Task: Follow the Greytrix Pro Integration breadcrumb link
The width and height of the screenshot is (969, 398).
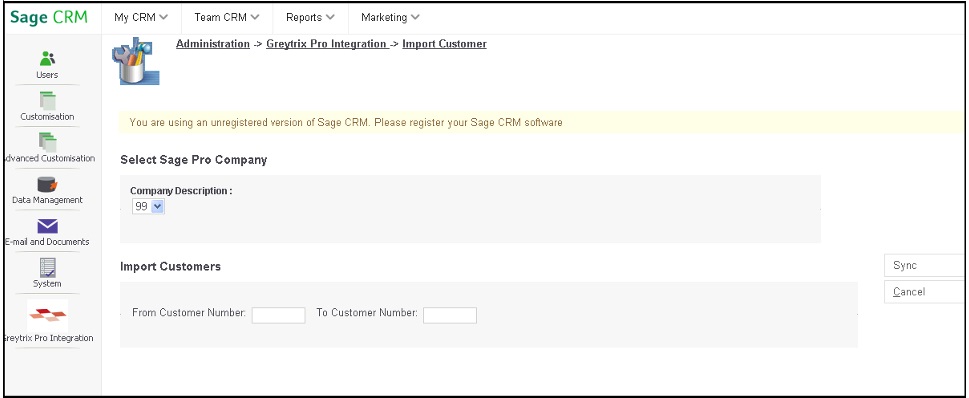Action: 327,44
